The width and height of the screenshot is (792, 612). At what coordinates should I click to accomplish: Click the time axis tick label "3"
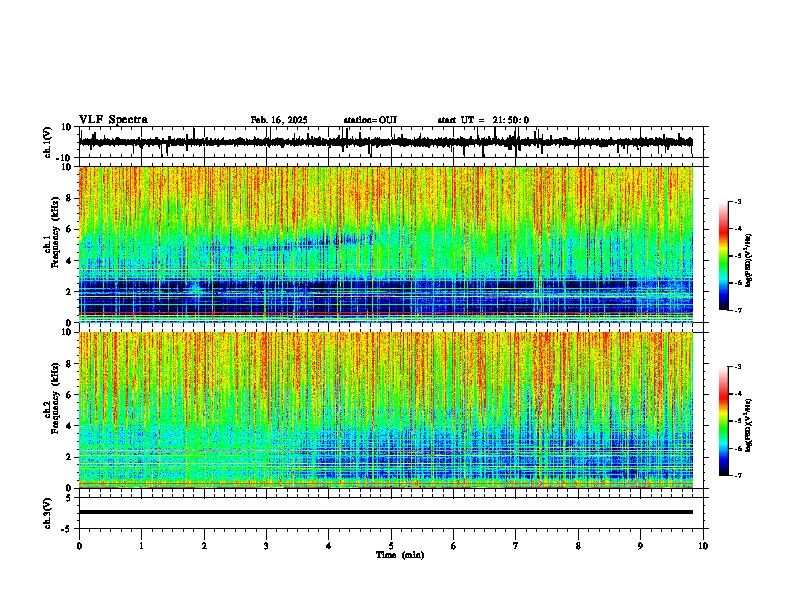[x=266, y=546]
